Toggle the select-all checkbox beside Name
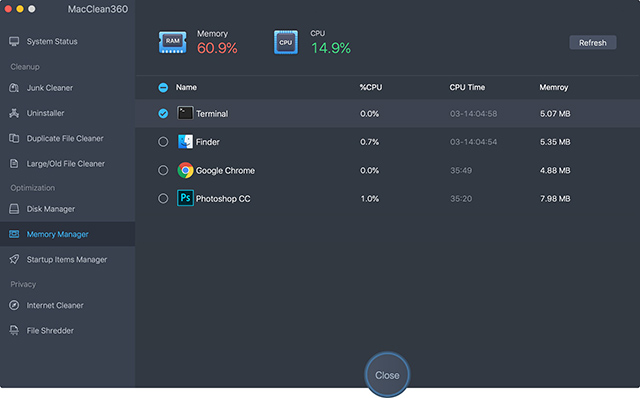Screen dimensions: 640x398 click(x=163, y=87)
